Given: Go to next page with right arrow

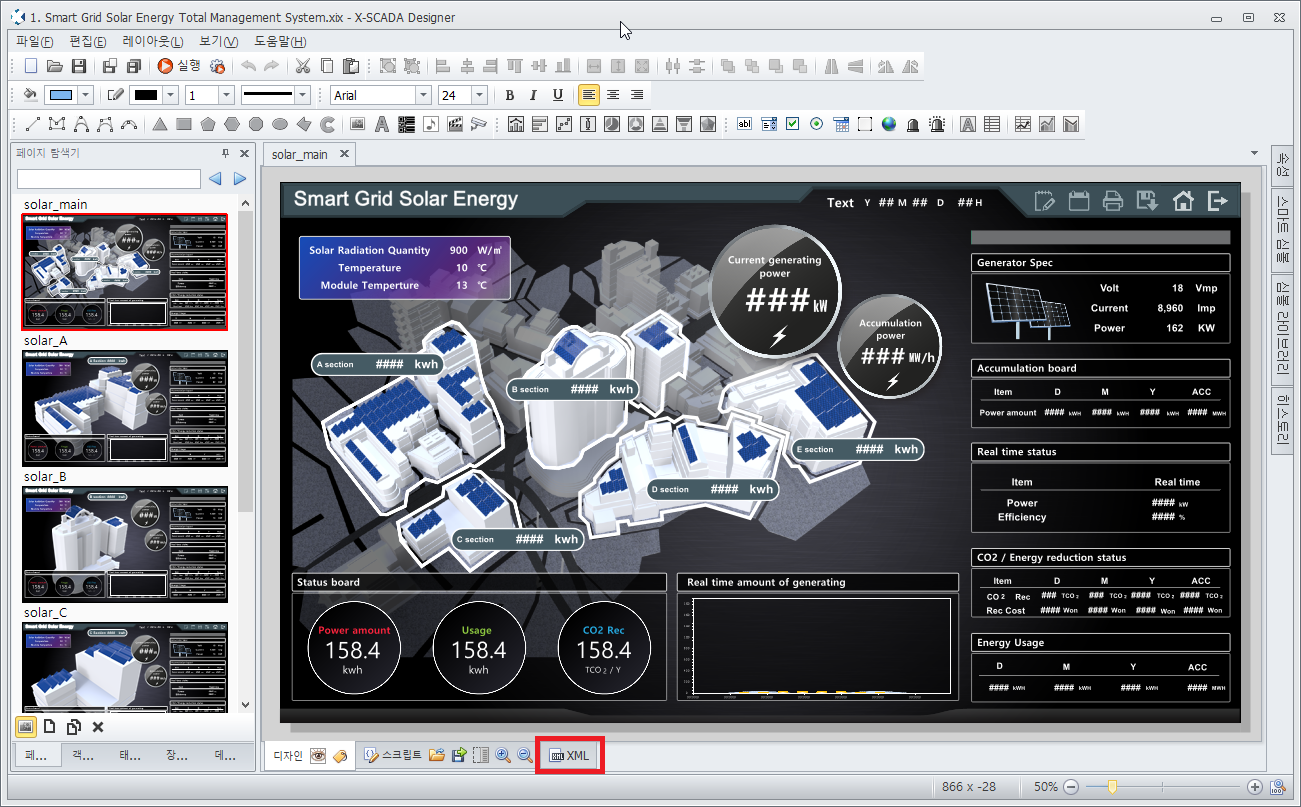Looking at the screenshot, I should coord(240,179).
